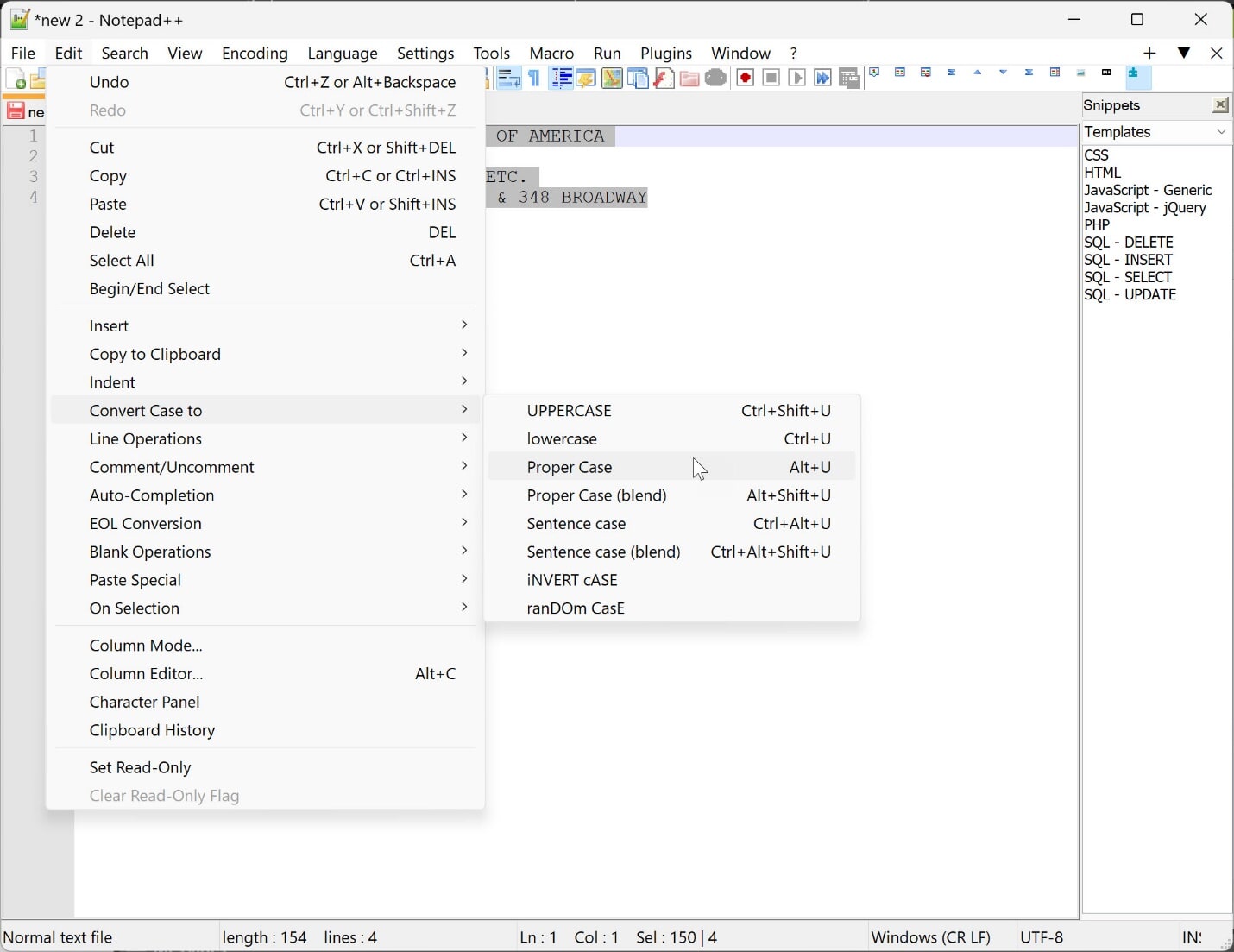Open a new document tab with plus icon
The image size is (1234, 952).
1149,53
